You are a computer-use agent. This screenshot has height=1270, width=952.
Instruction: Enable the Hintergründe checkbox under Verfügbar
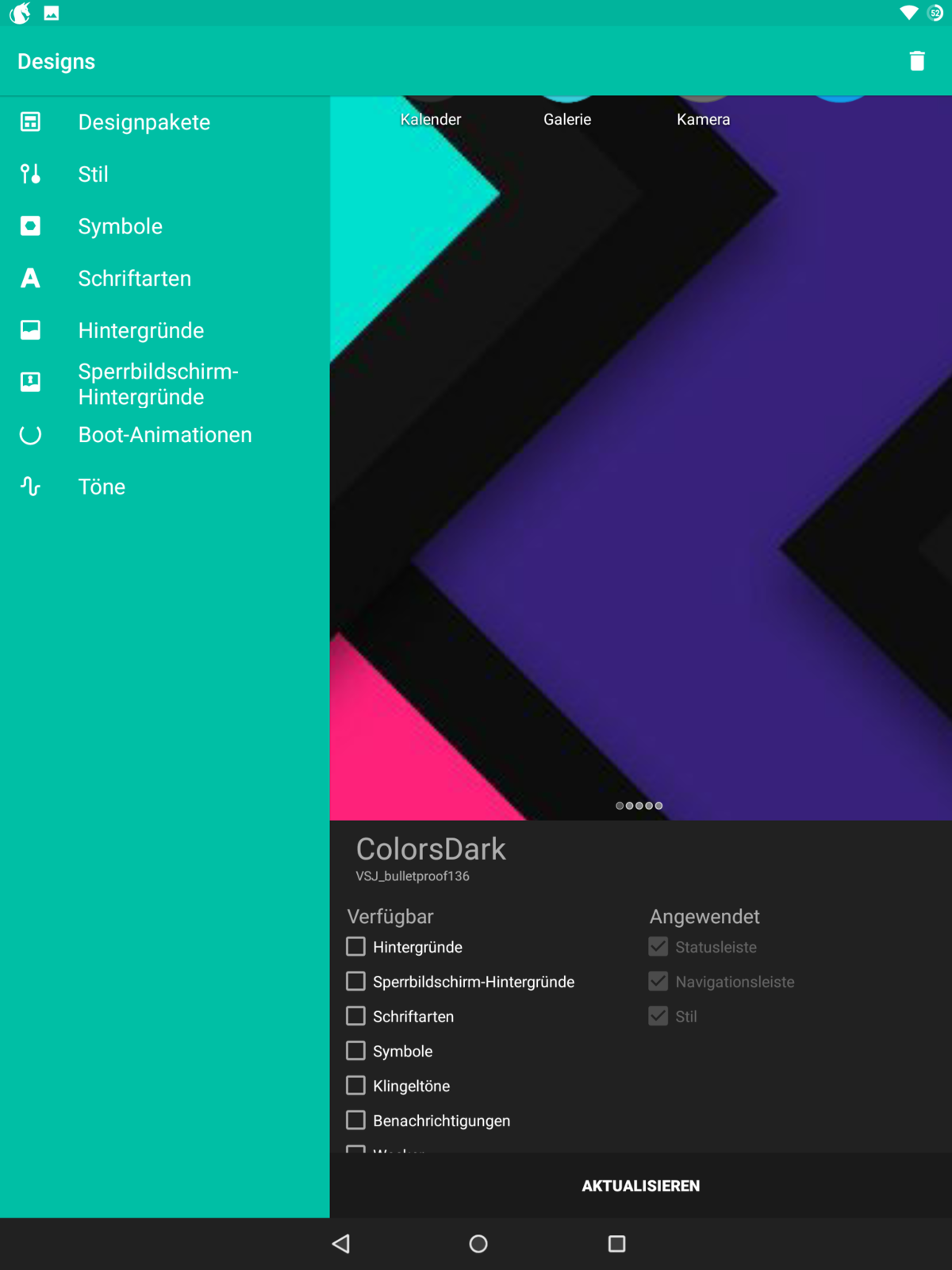coord(356,947)
